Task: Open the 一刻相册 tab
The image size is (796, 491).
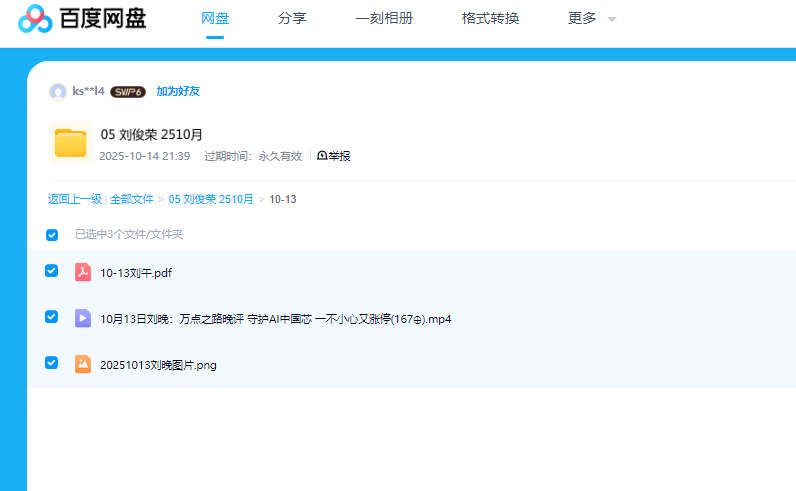Action: (x=383, y=19)
